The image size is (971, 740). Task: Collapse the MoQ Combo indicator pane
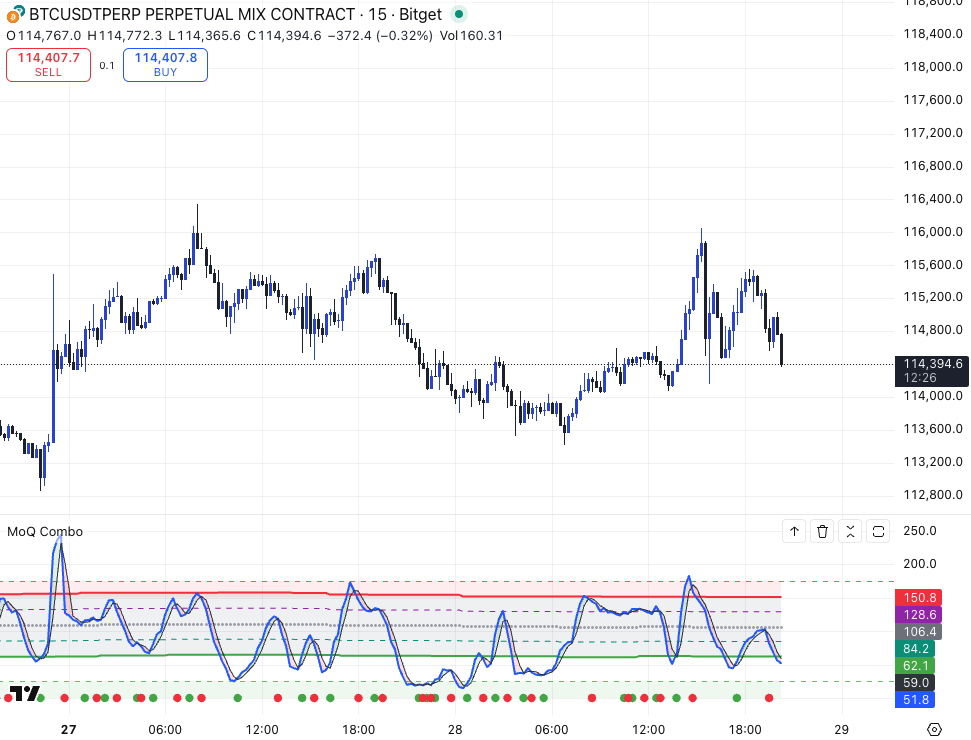click(850, 532)
